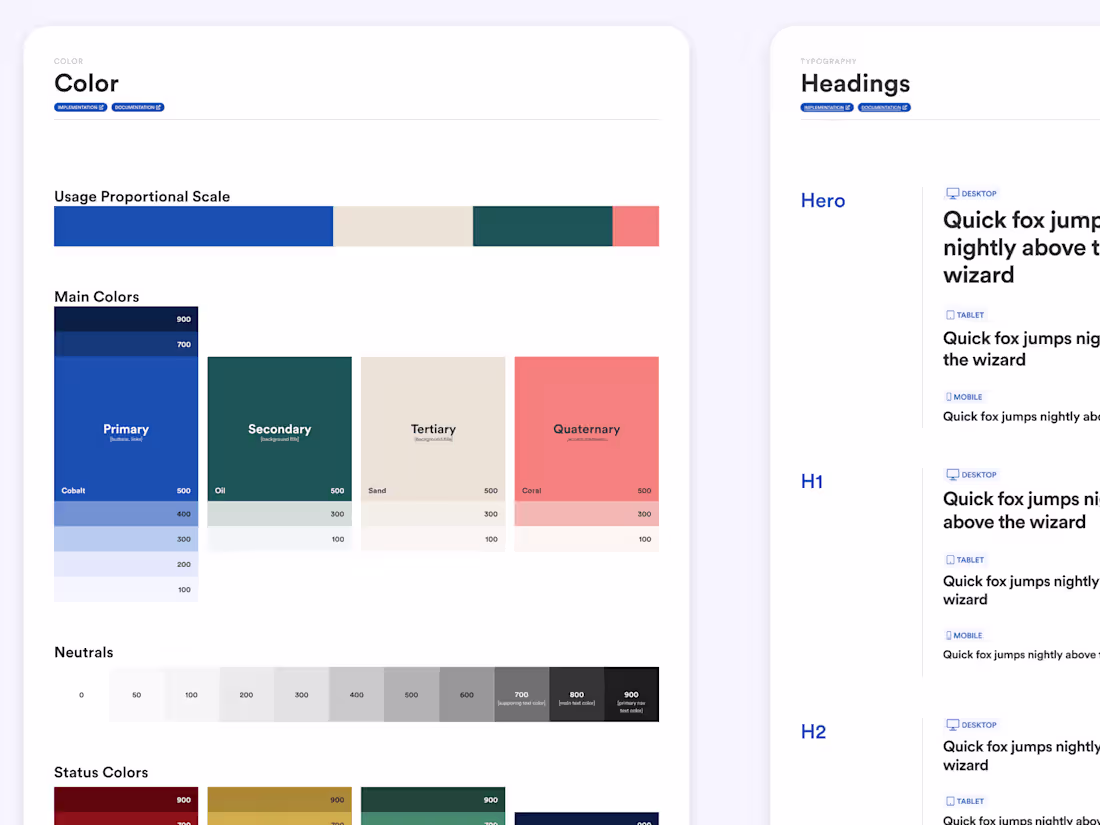The width and height of the screenshot is (1100, 825).
Task: Click "above the wizard" in the H1 desktop sample
Action: [x=1014, y=522]
